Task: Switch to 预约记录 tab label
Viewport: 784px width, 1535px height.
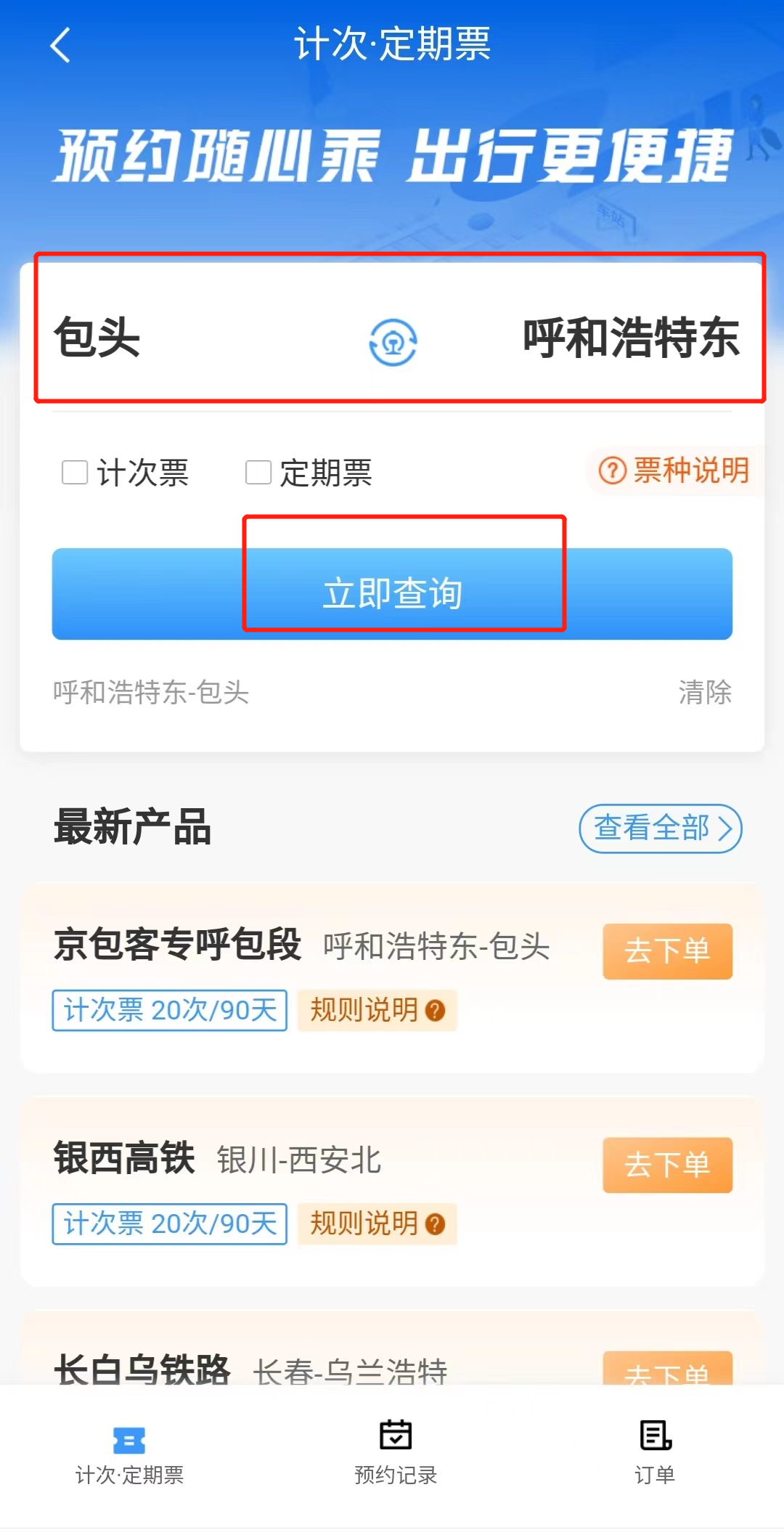Action: 395,1475
